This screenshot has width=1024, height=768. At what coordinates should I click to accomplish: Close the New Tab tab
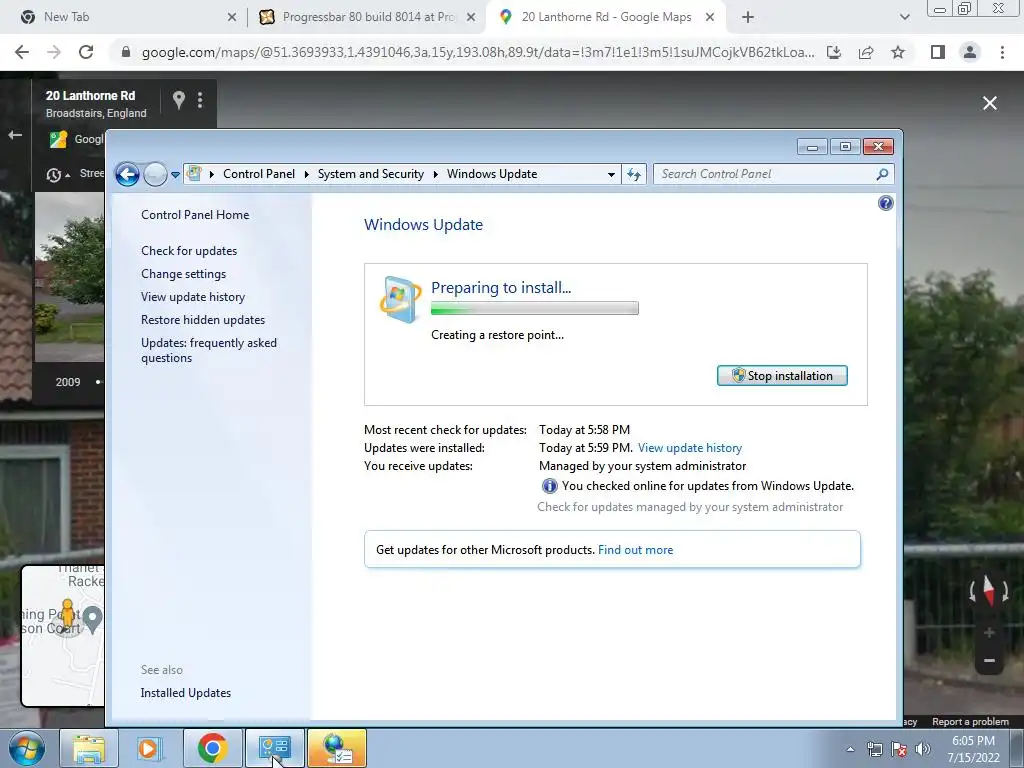[232, 18]
